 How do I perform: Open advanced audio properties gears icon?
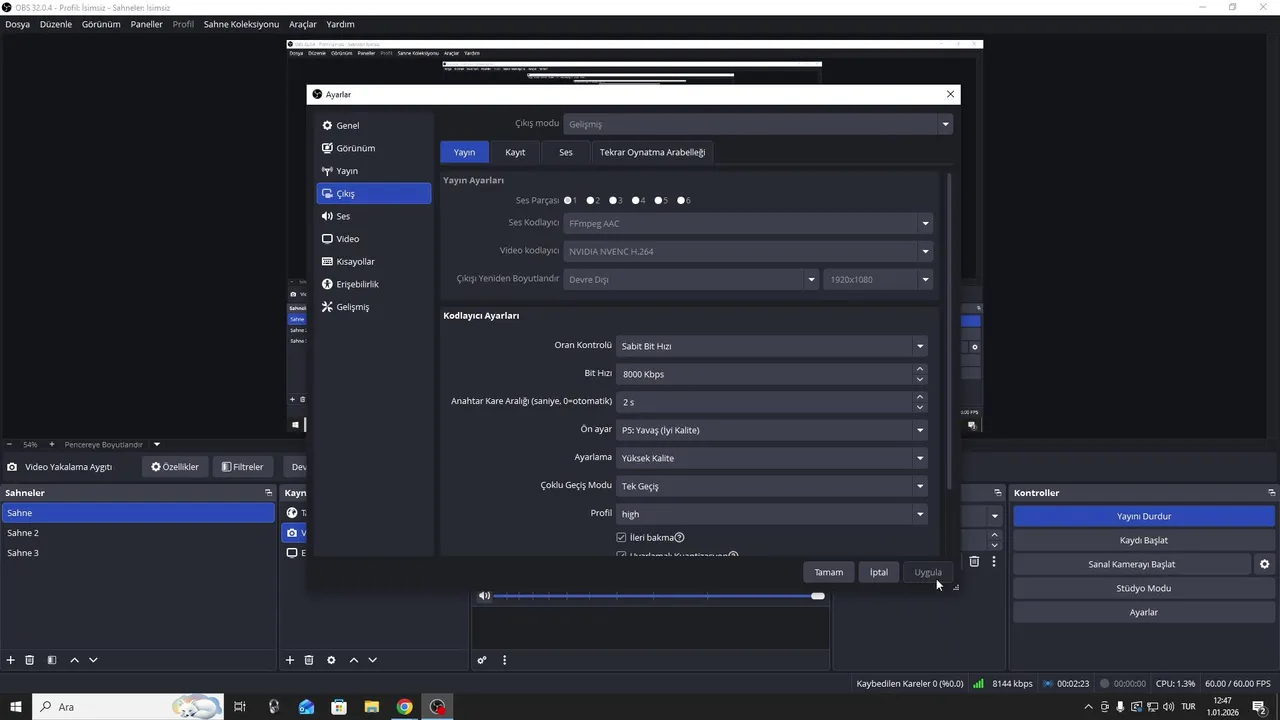tap(482, 660)
